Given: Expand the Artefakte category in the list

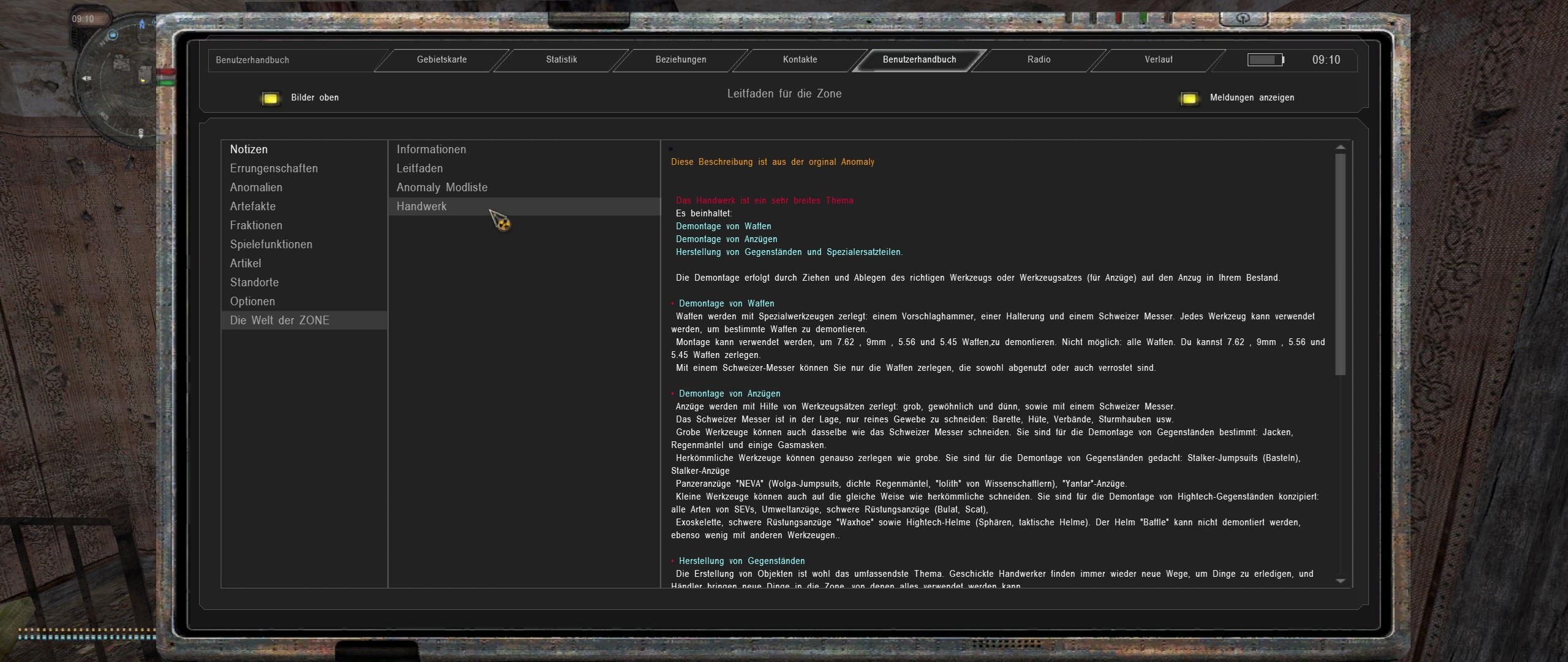Looking at the screenshot, I should click(252, 207).
